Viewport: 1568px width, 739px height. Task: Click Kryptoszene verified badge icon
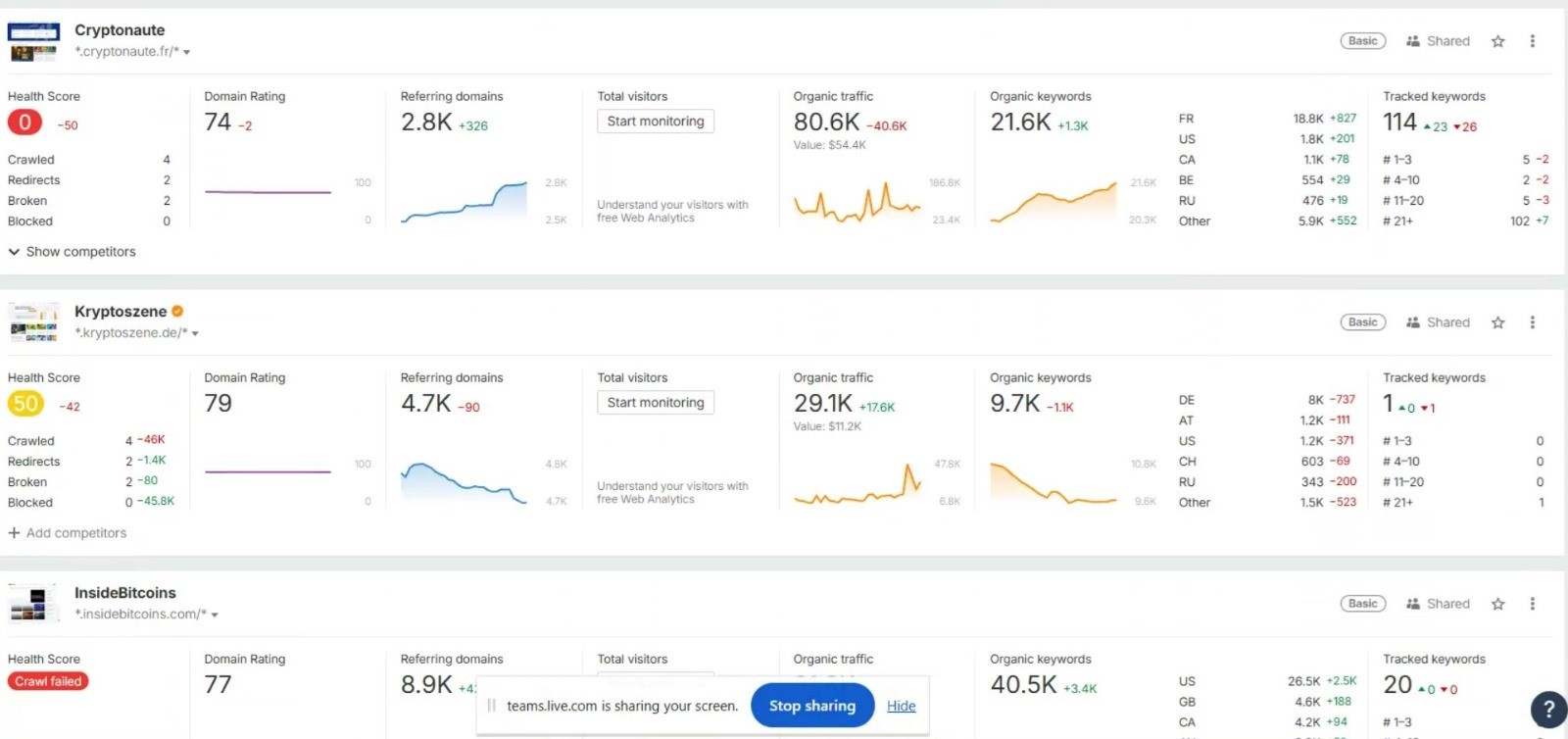(177, 311)
